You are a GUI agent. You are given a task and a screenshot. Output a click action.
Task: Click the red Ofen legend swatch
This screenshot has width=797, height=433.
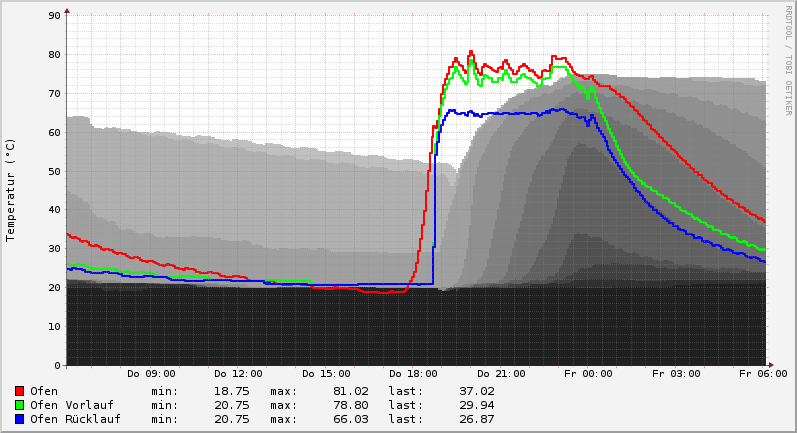pos(19,391)
